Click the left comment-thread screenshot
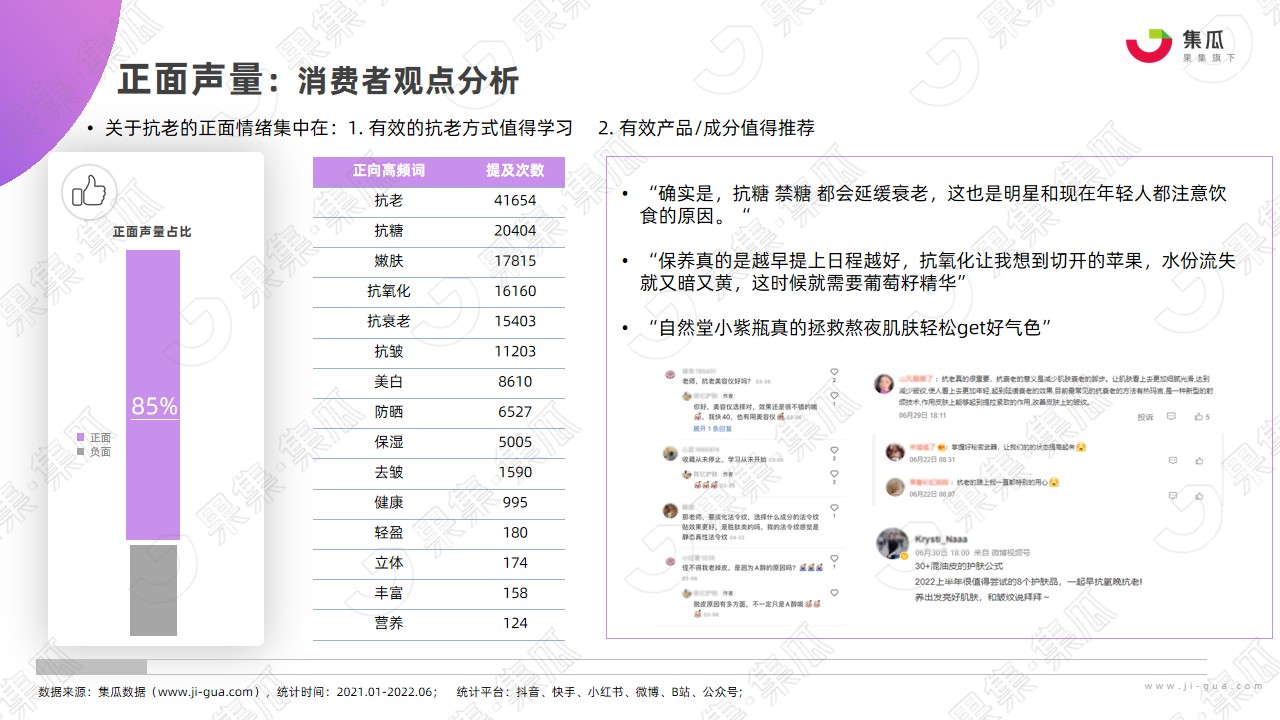 750,494
